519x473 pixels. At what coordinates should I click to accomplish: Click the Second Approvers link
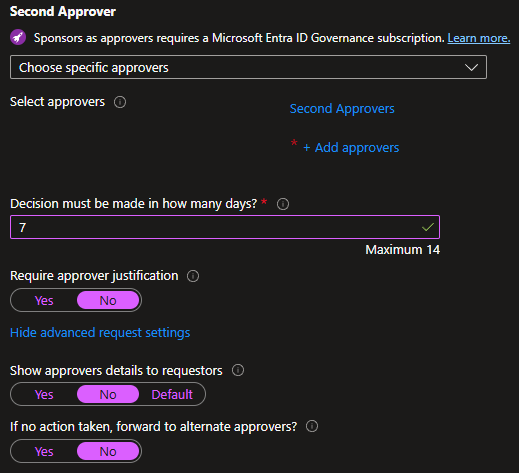click(x=342, y=109)
